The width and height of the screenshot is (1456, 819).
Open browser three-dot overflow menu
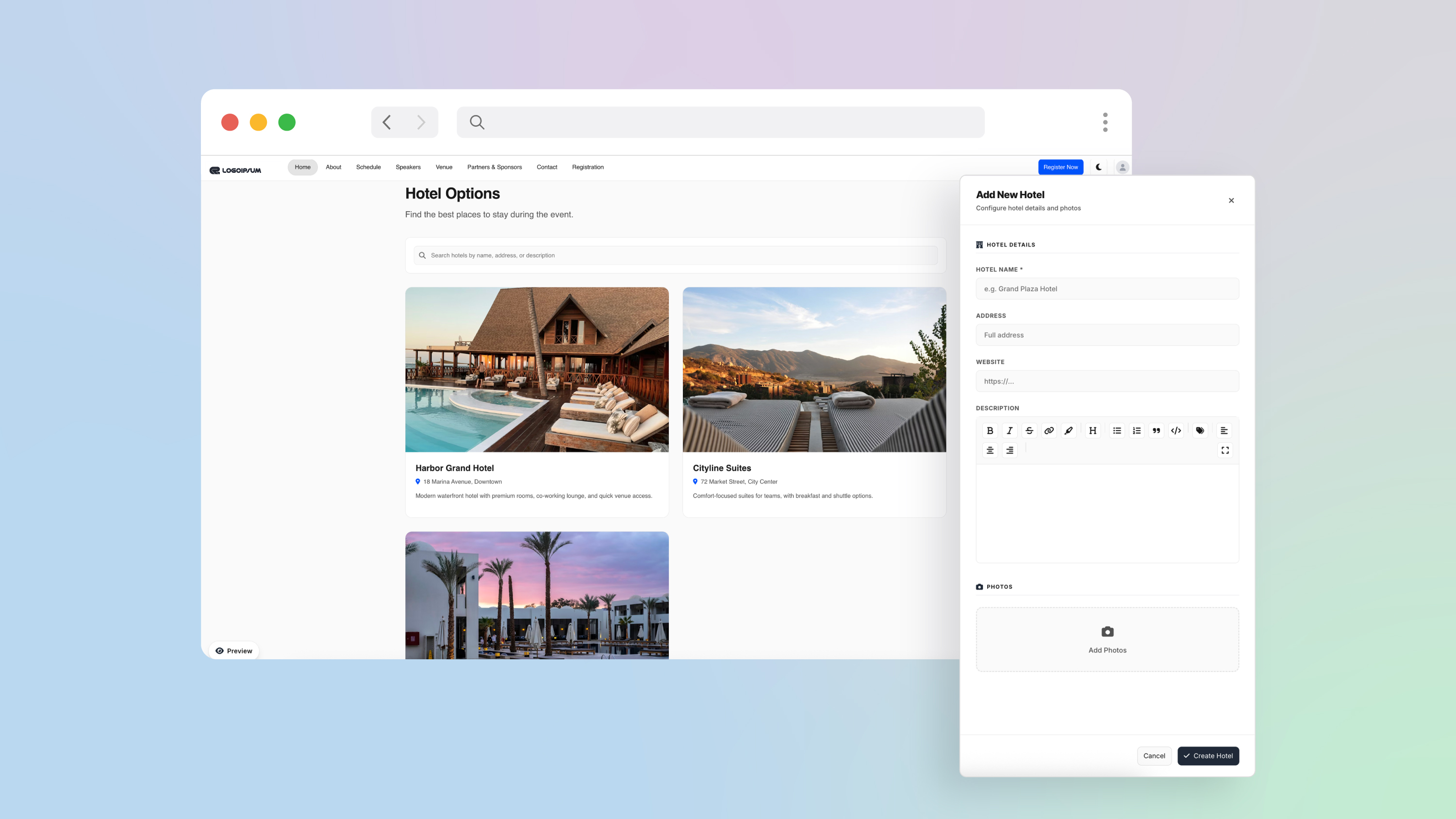pos(1105,122)
